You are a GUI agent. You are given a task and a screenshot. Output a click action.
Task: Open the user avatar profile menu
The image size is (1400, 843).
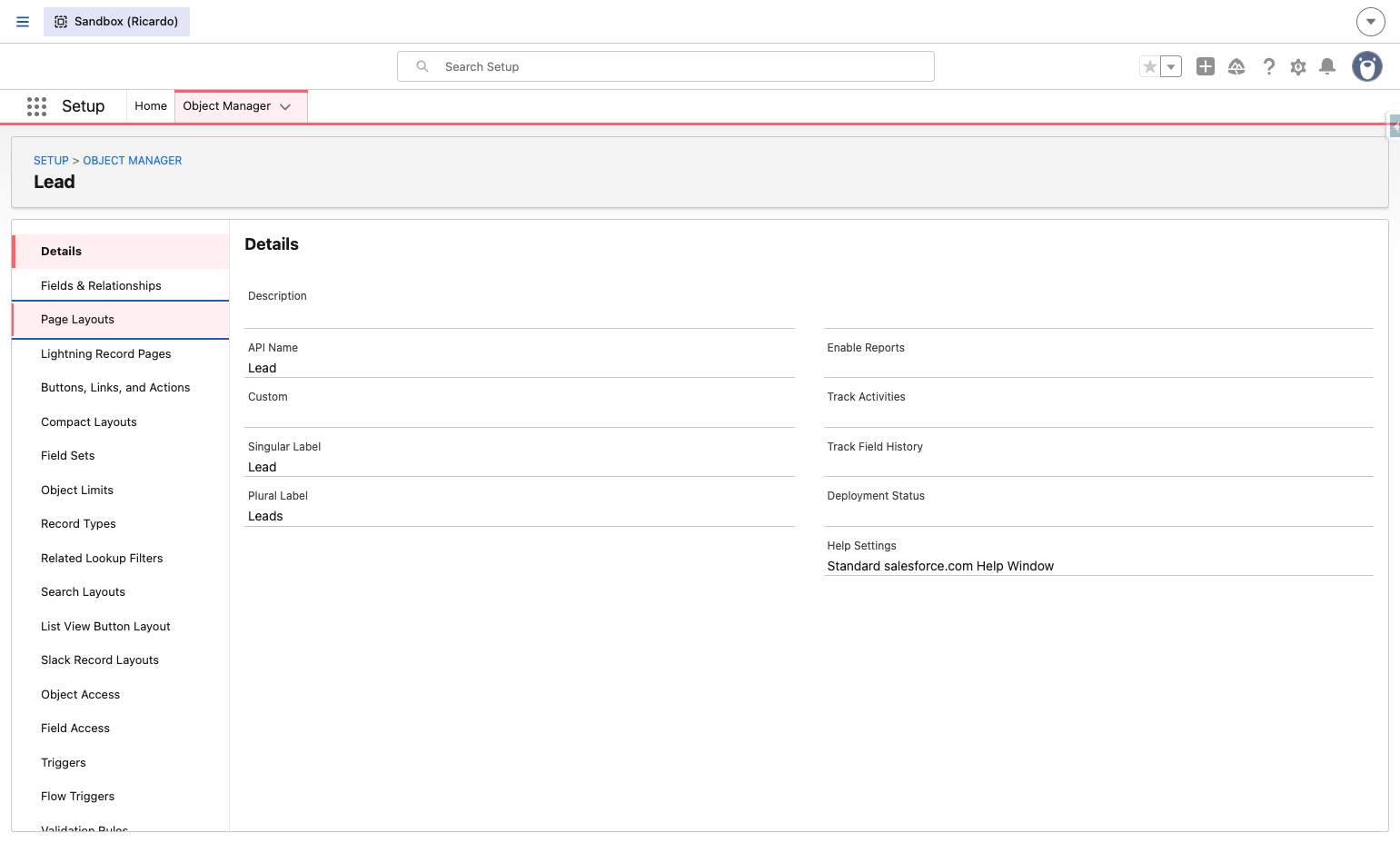point(1367,66)
